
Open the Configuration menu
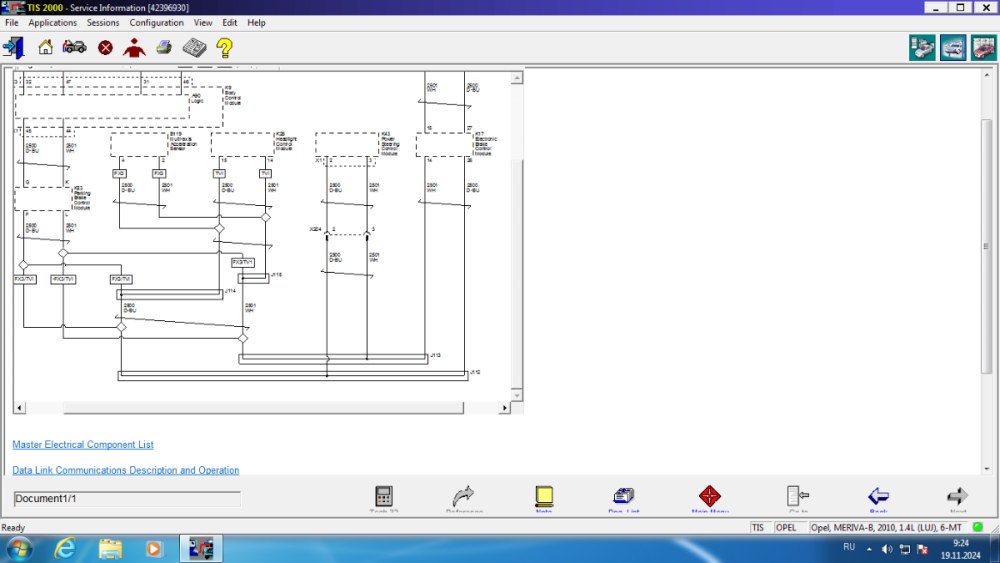pos(156,22)
